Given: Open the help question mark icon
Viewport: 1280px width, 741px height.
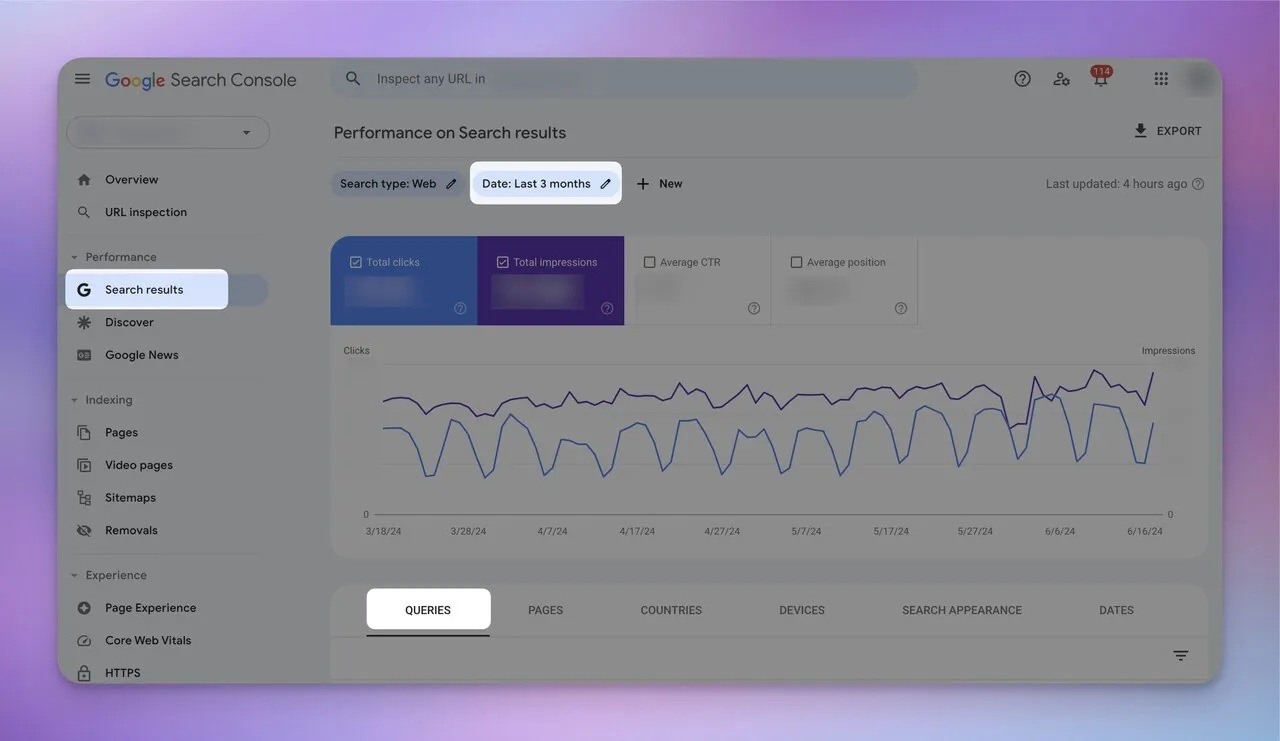Looking at the screenshot, I should [x=1022, y=79].
